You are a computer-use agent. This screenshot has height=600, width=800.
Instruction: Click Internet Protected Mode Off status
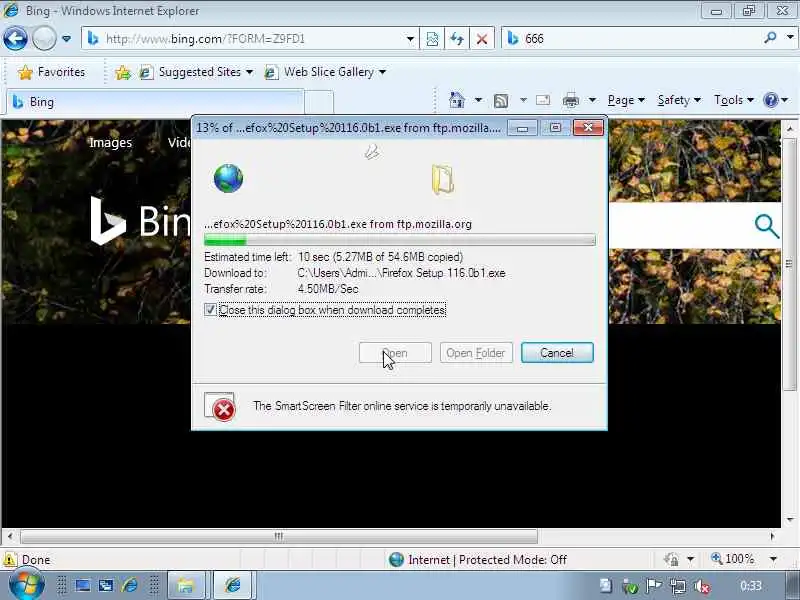[x=478, y=560]
